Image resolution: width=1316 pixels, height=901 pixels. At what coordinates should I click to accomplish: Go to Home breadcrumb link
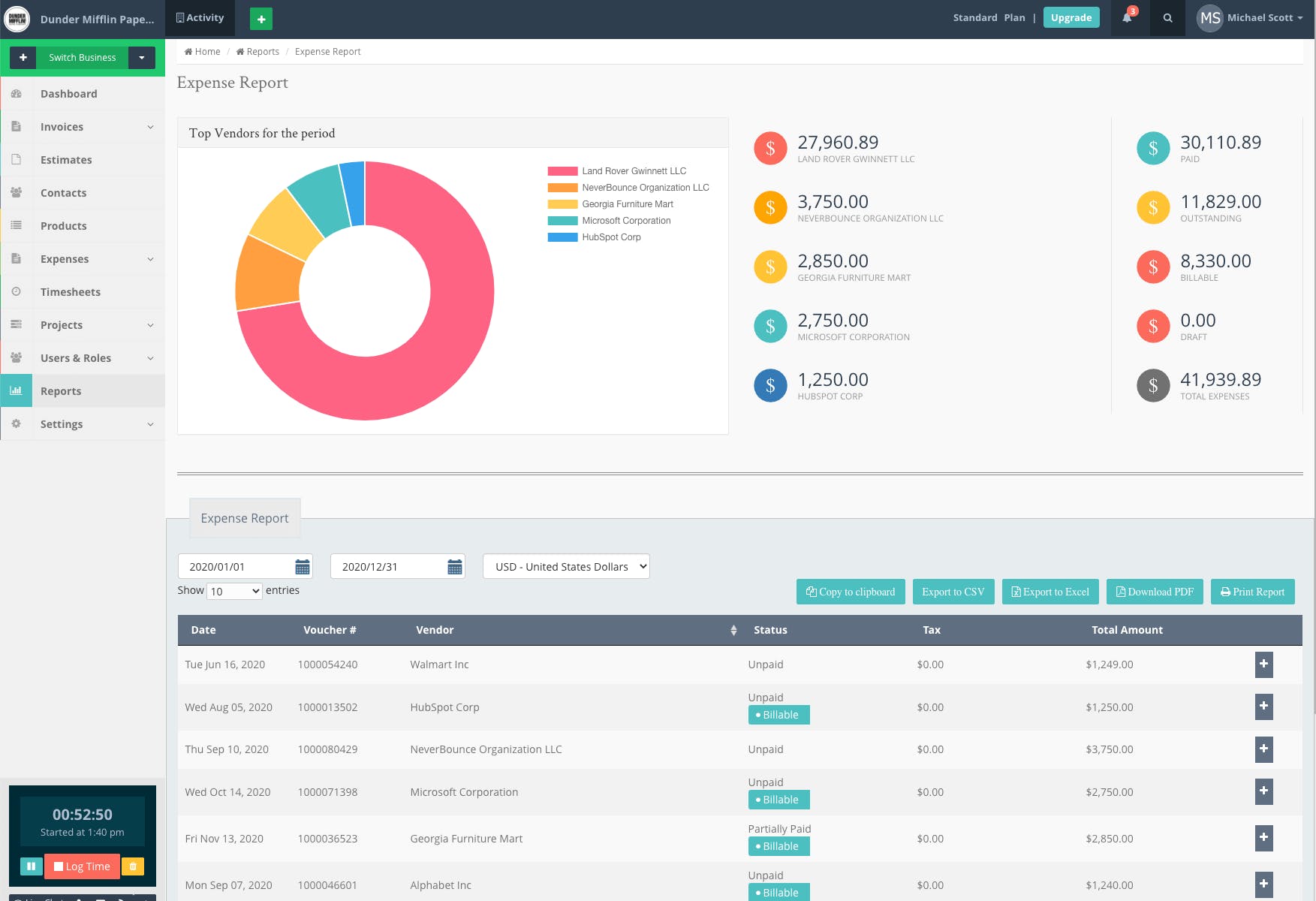tap(203, 52)
